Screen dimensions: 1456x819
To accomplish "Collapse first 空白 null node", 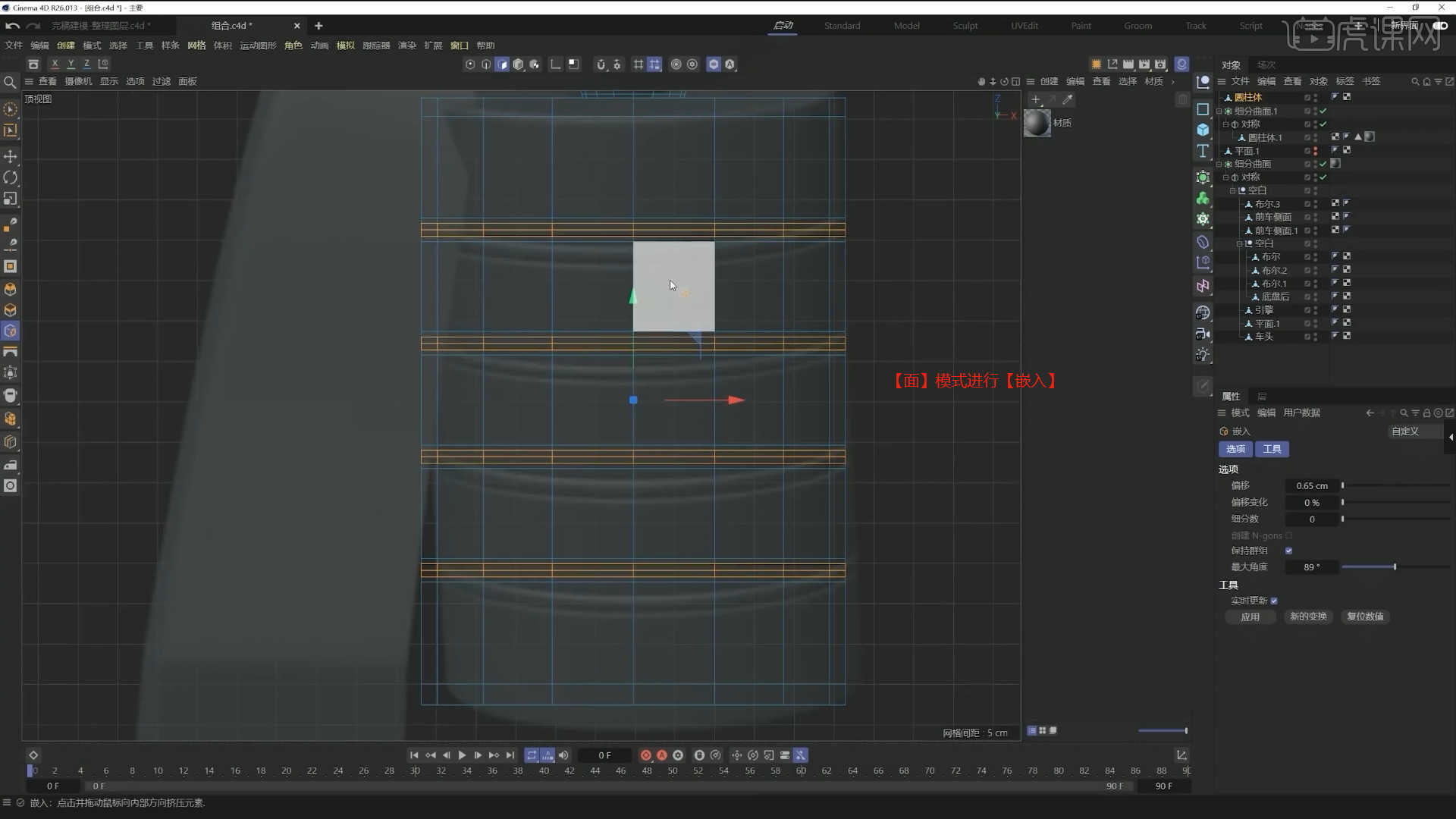I will [1233, 190].
